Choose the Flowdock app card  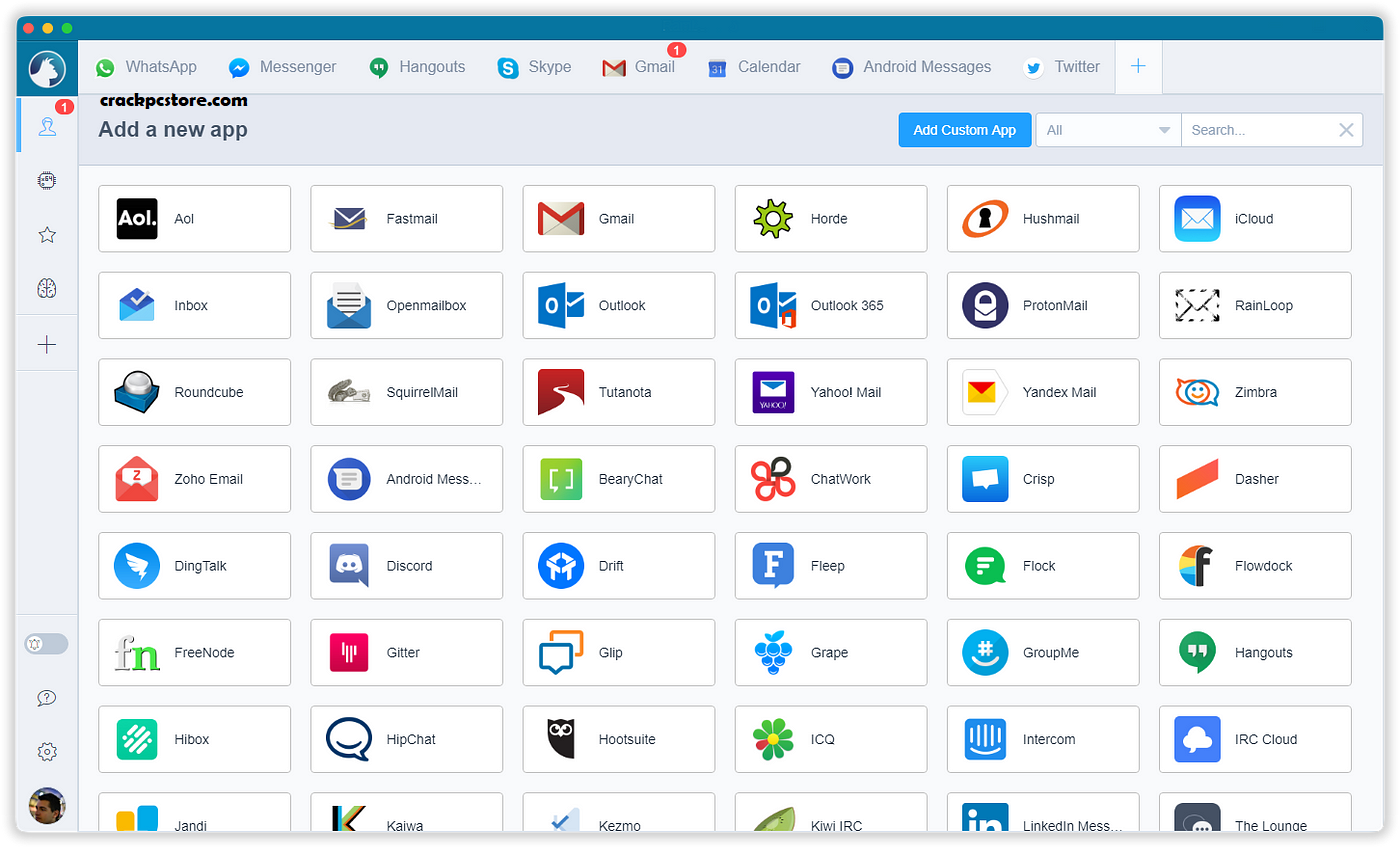click(1255, 566)
